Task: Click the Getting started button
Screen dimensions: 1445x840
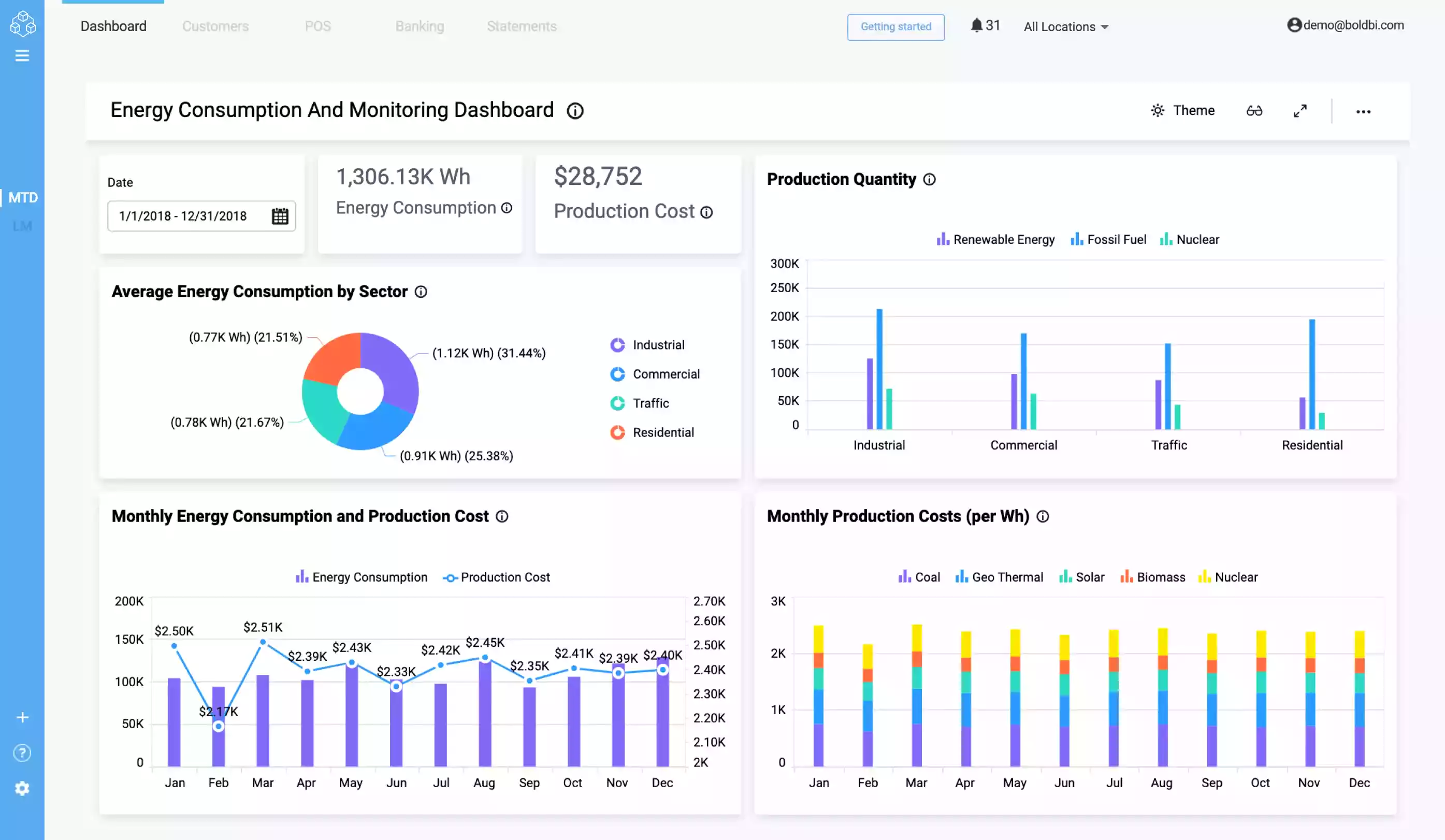Action: pyautogui.click(x=895, y=27)
